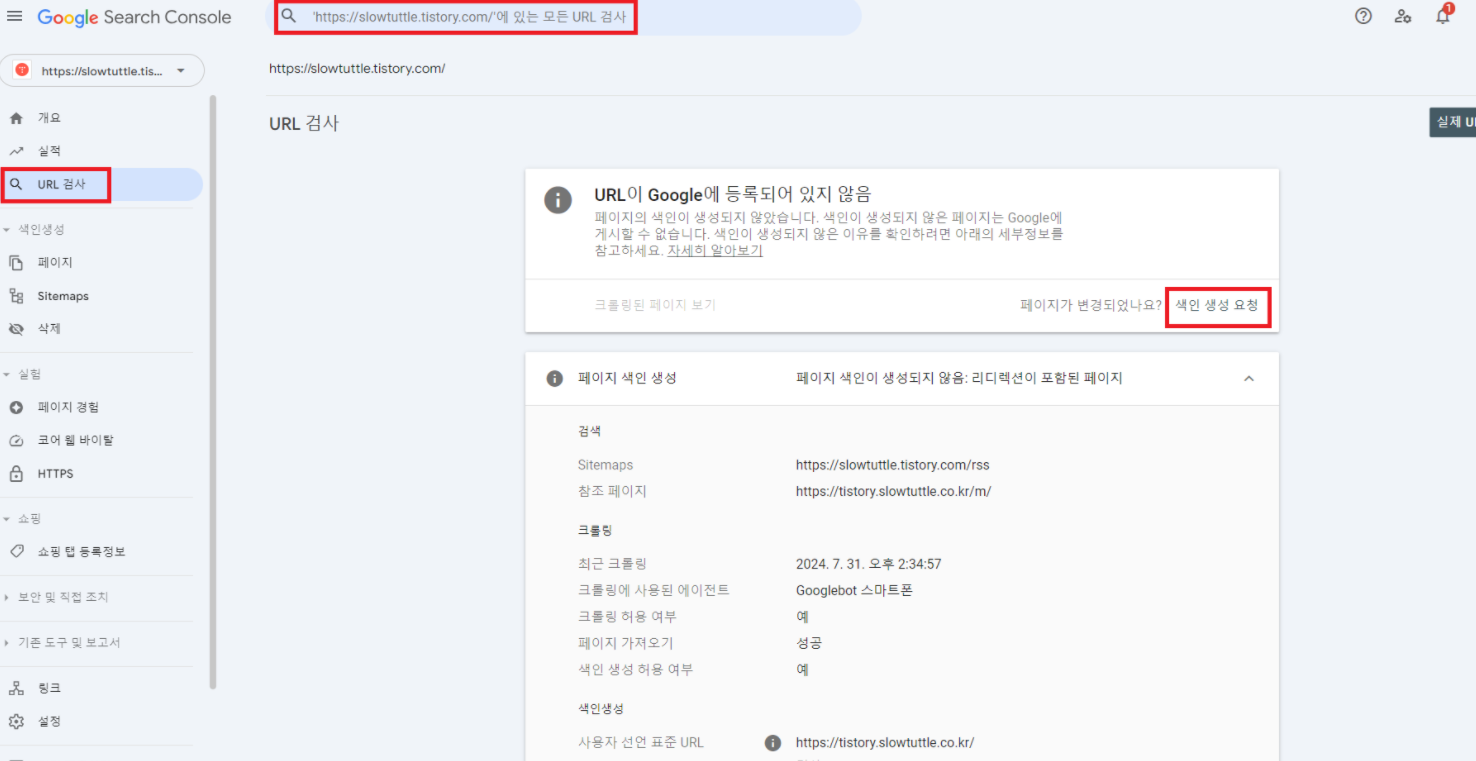Image resolution: width=1476 pixels, height=761 pixels.
Task: Click info icon beside 페이지 색인 생성
Action: click(x=554, y=379)
